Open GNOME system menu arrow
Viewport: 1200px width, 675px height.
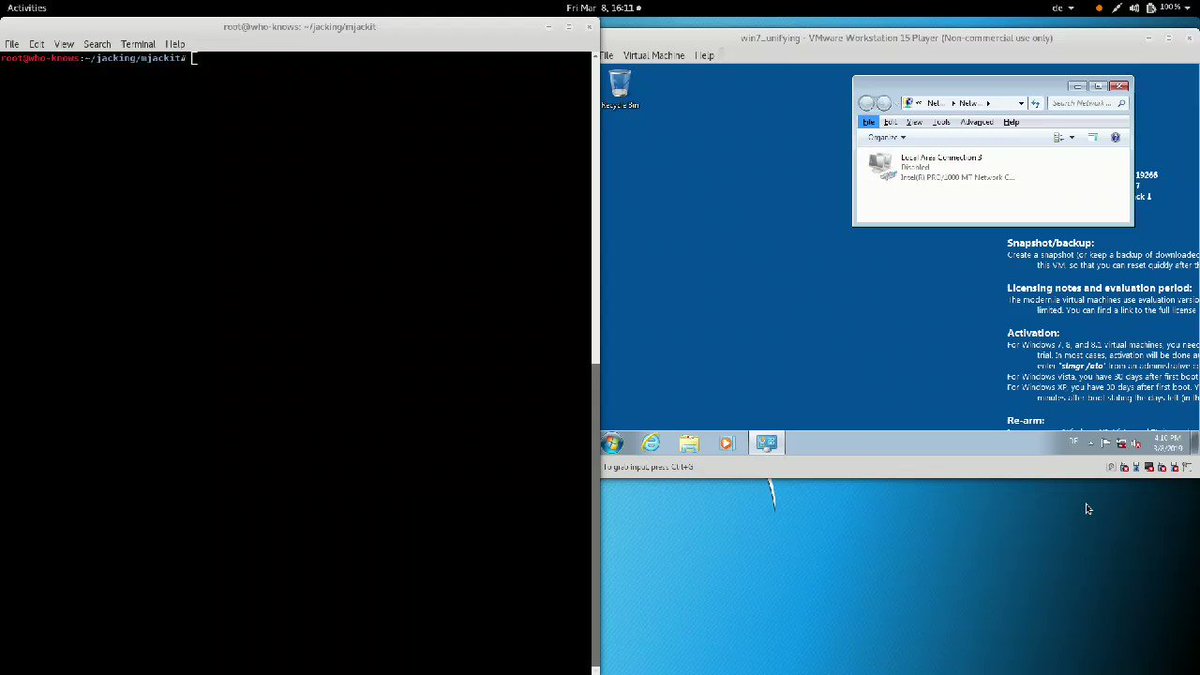[x=1188, y=8]
